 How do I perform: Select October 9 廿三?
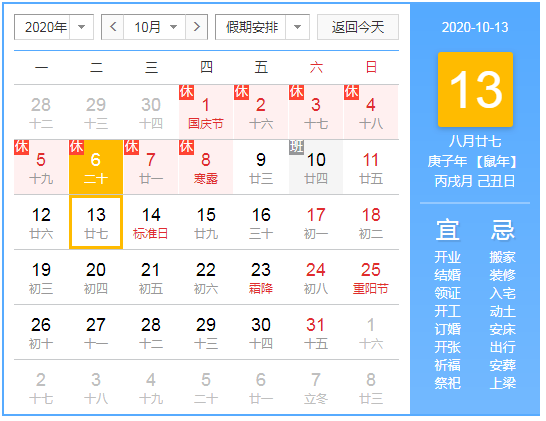click(261, 167)
